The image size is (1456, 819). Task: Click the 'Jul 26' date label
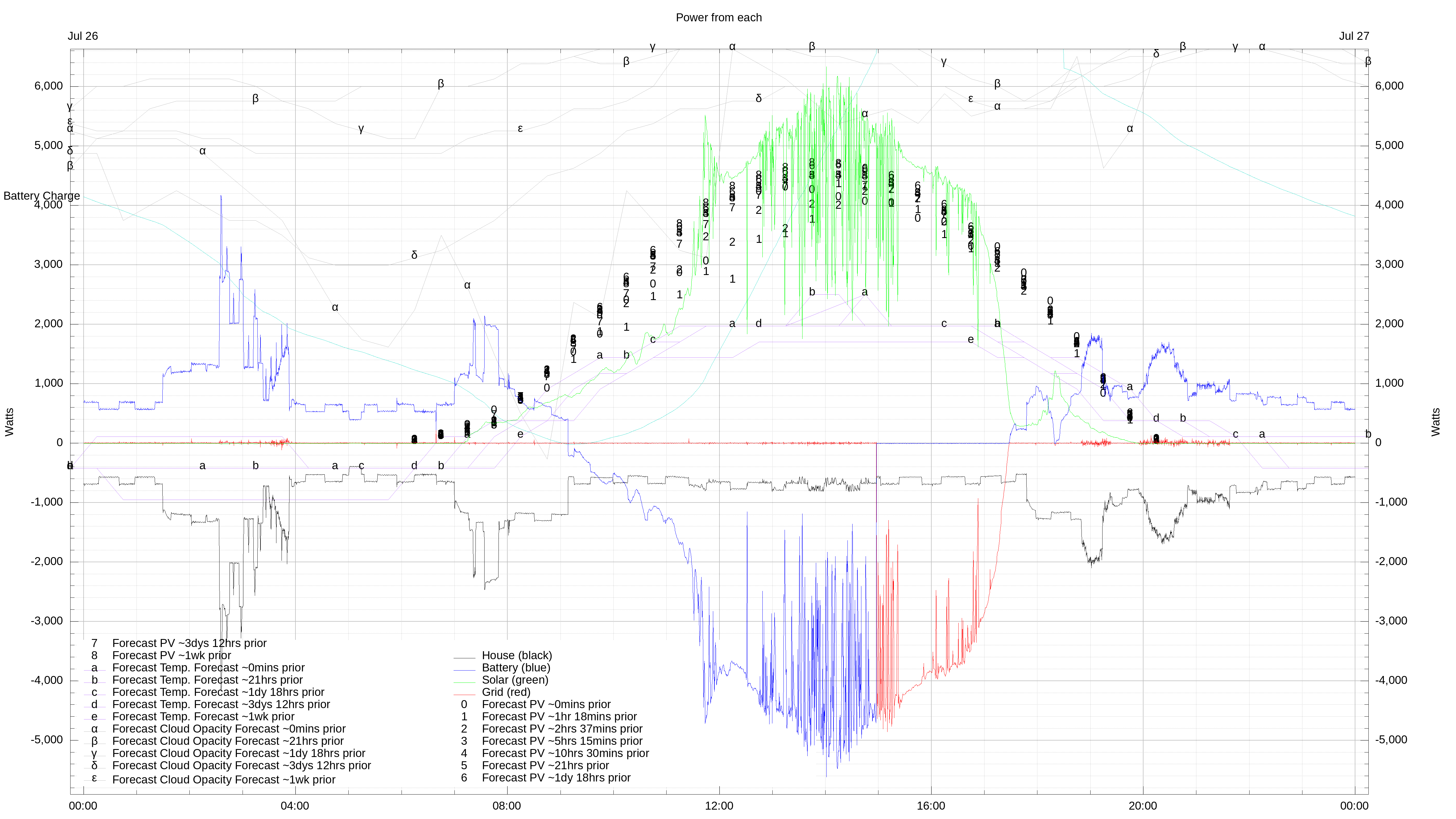pyautogui.click(x=82, y=36)
